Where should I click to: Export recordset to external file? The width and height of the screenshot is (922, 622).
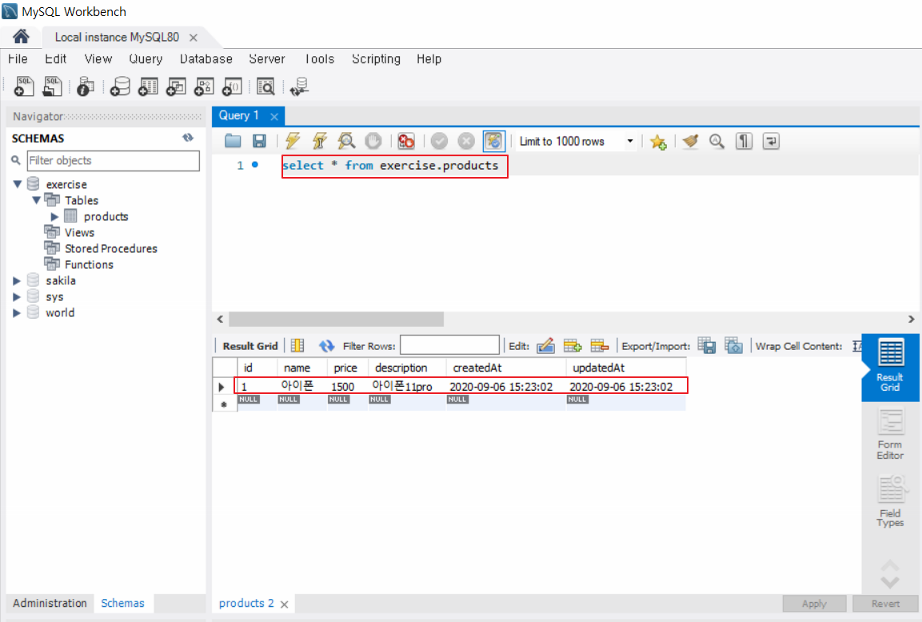coord(707,346)
